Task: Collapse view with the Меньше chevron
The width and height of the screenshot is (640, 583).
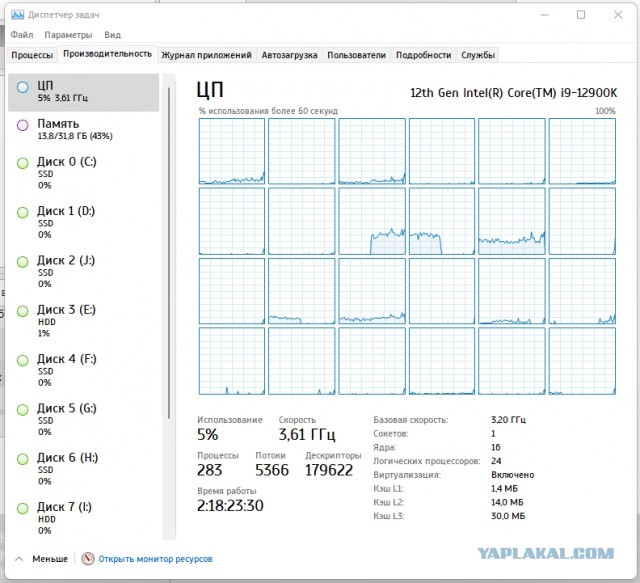Action: (19, 559)
